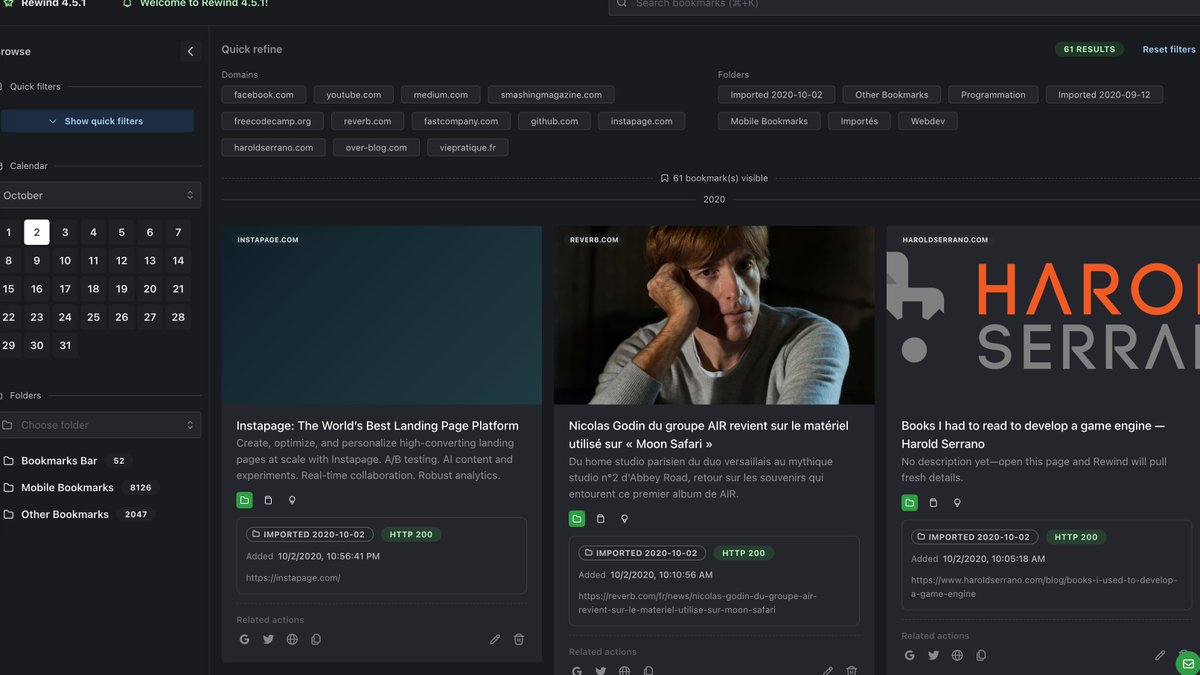
Task: Filter by Programmation folder chip
Action: (x=993, y=95)
